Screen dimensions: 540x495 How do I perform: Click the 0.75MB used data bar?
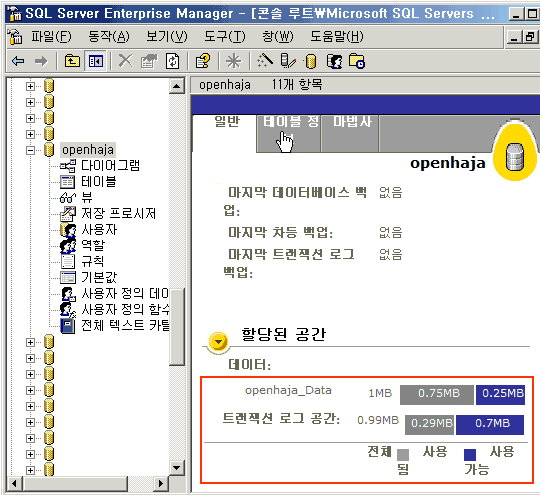[x=437, y=394]
